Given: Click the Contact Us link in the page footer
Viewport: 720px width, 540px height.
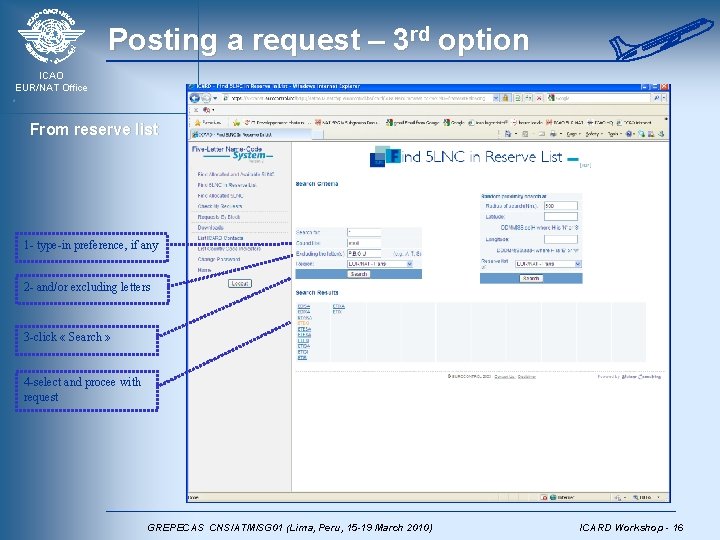Looking at the screenshot, I should (x=504, y=377).
